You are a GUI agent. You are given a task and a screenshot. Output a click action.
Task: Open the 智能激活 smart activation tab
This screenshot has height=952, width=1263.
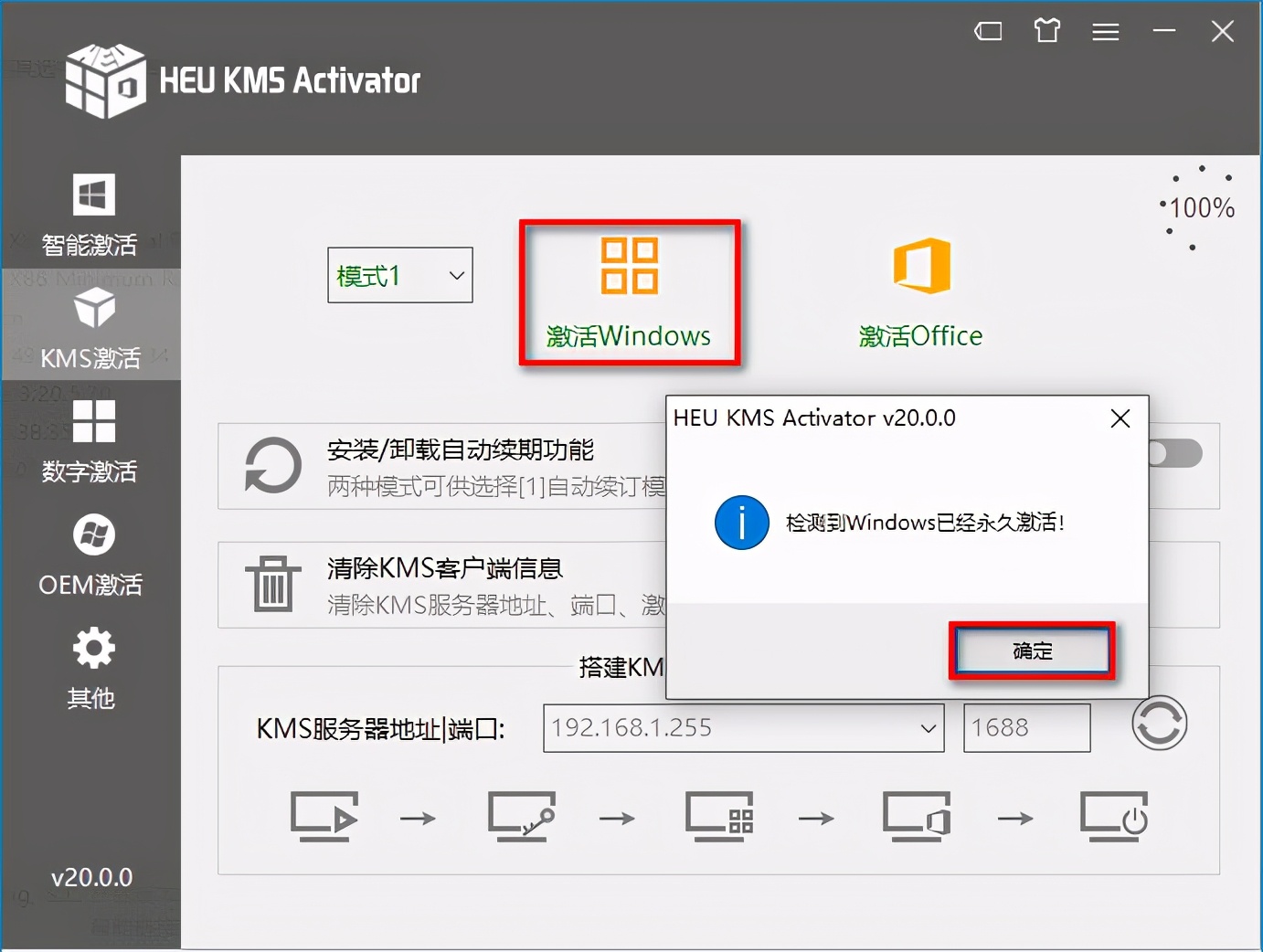[90, 216]
